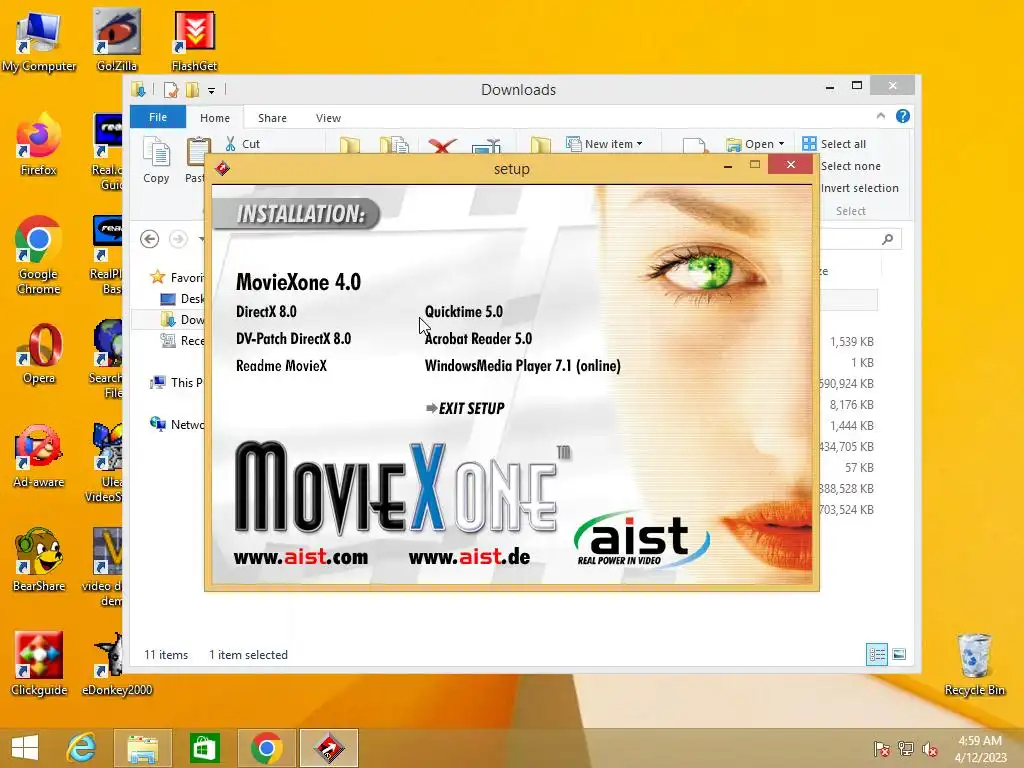
Task: Open Explorer help question mark icon
Action: 903,116
